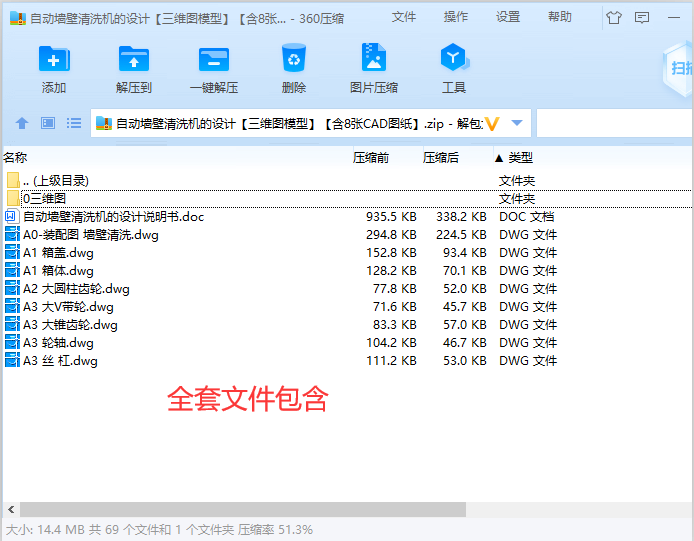The height and width of the screenshot is (541, 694).
Task: Click the left scroll arrow of horizontal scrollbar
Action: coord(11,510)
